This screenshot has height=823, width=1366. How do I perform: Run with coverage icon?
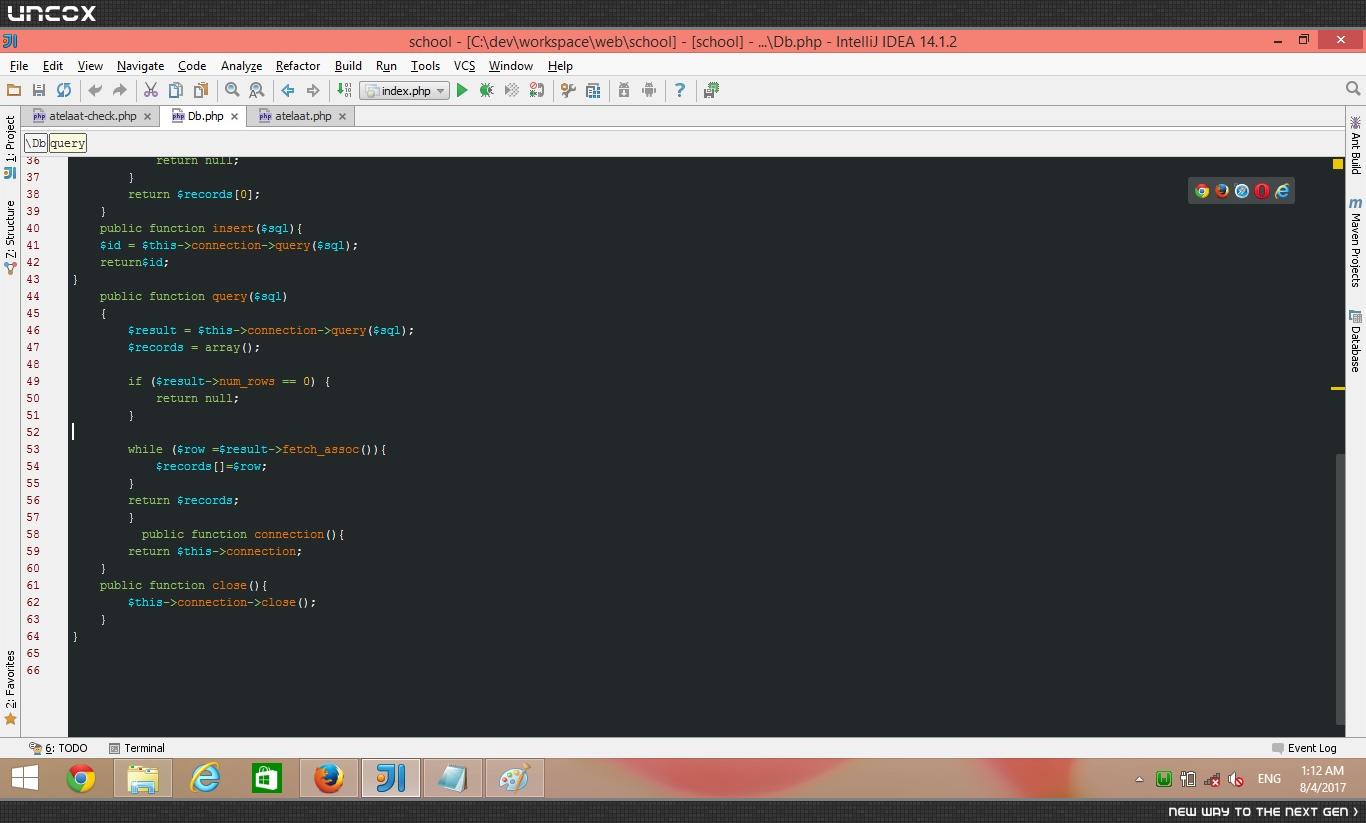click(512, 90)
